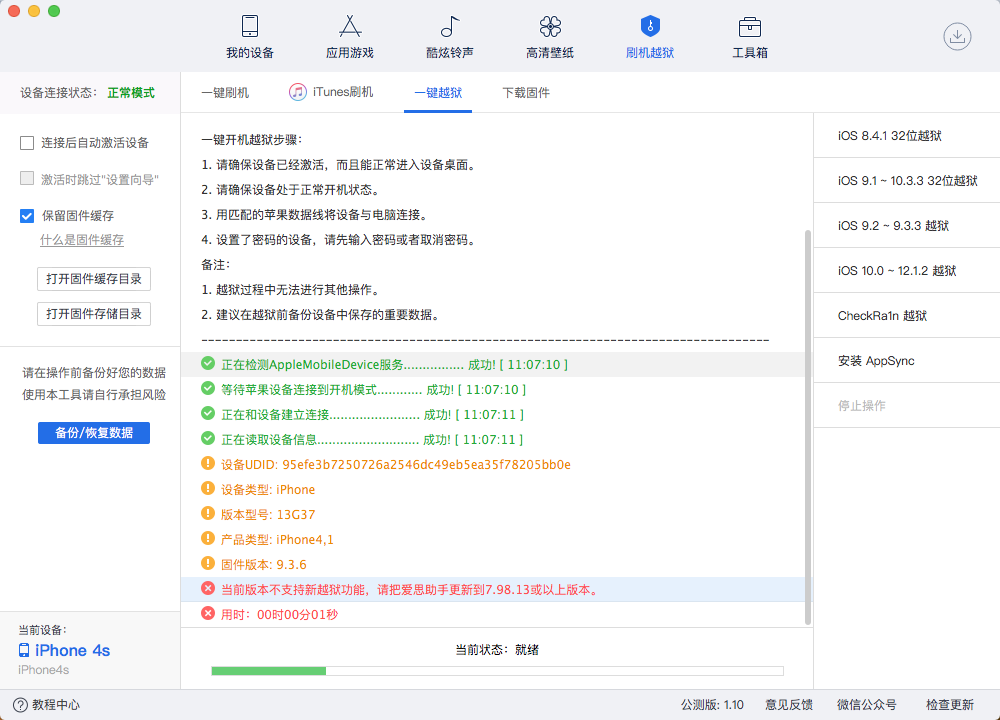Open 微信公众号 link
This screenshot has width=1000, height=720.
pyautogui.click(x=867, y=705)
